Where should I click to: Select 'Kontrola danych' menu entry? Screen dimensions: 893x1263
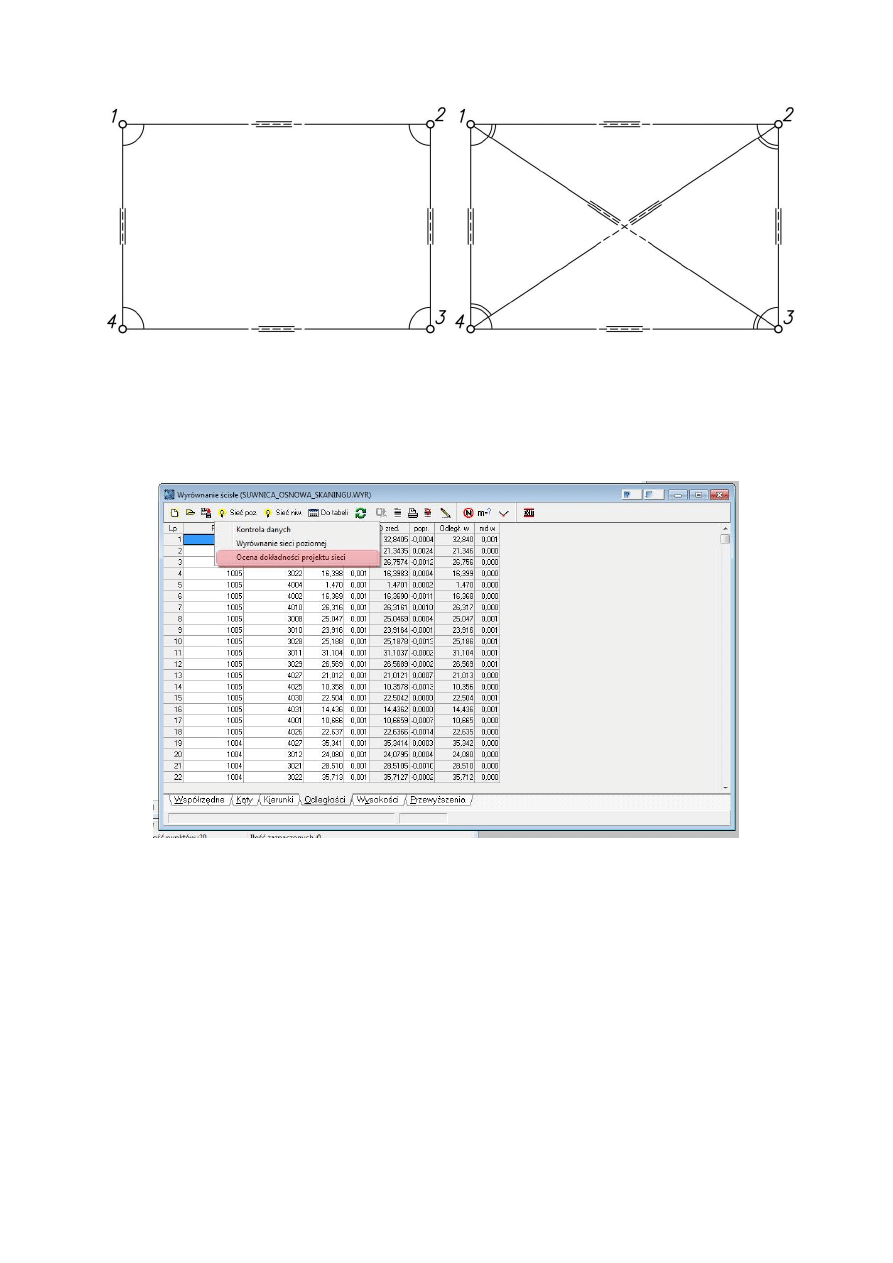pyautogui.click(x=264, y=529)
